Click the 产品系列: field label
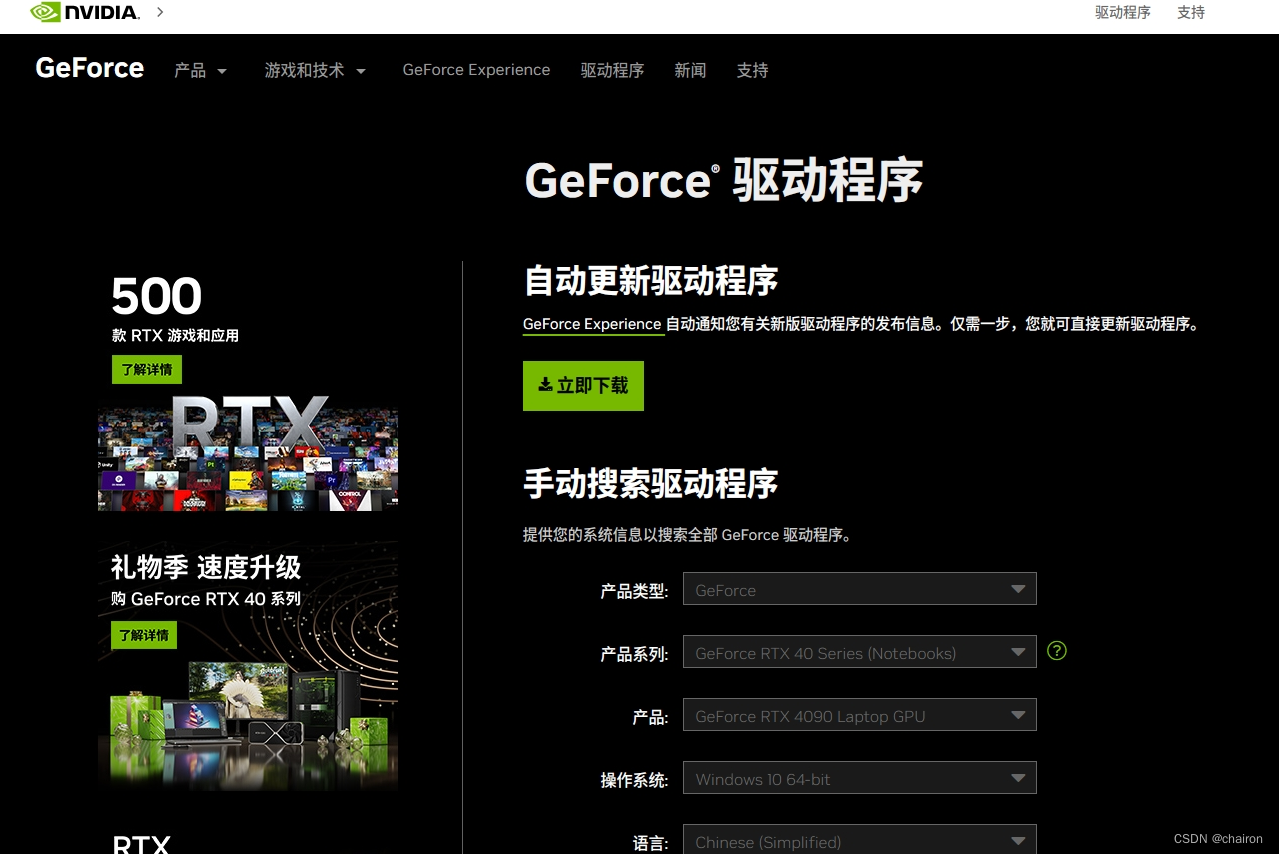 [x=634, y=654]
